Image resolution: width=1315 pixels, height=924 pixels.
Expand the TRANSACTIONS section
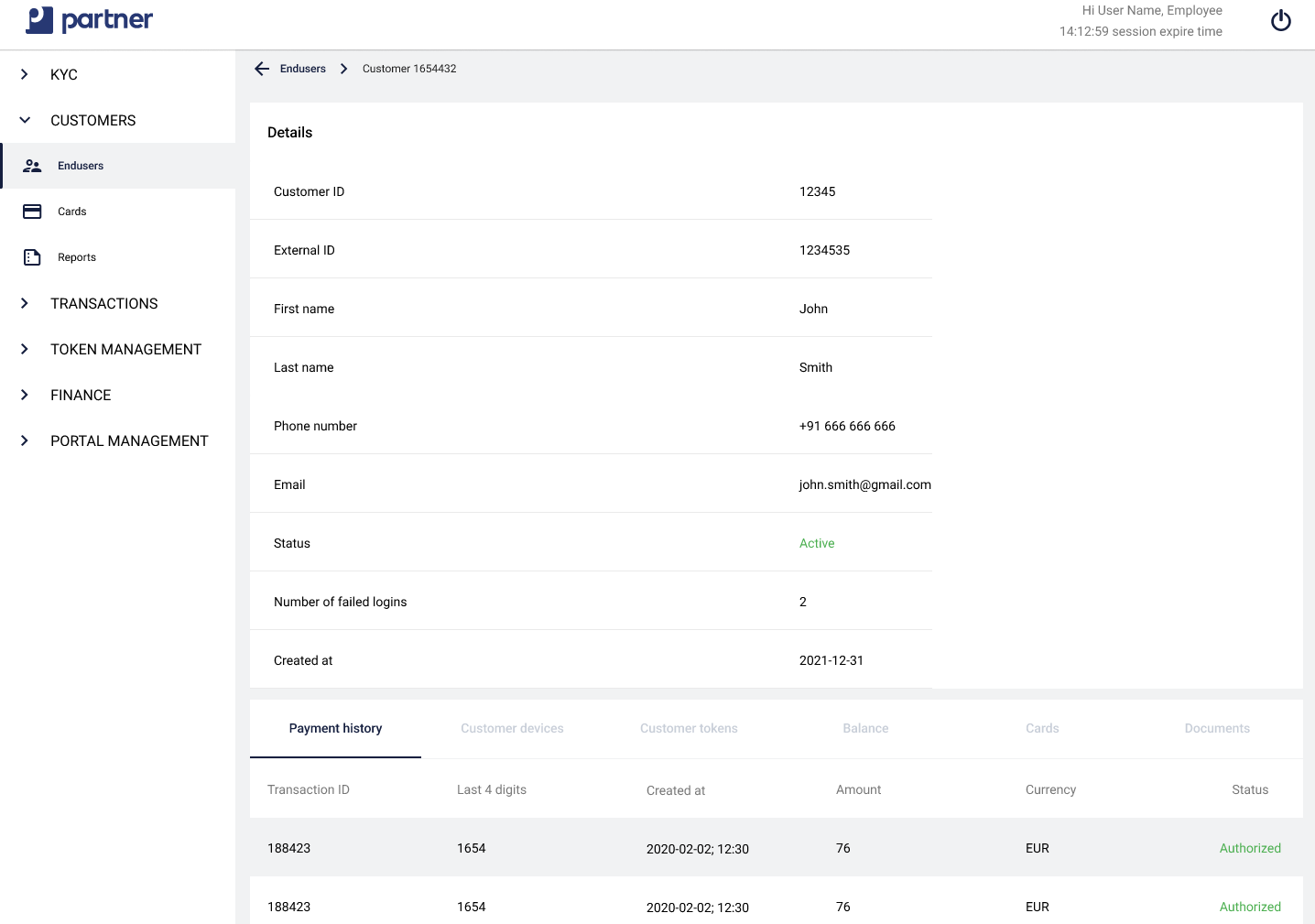pos(25,303)
